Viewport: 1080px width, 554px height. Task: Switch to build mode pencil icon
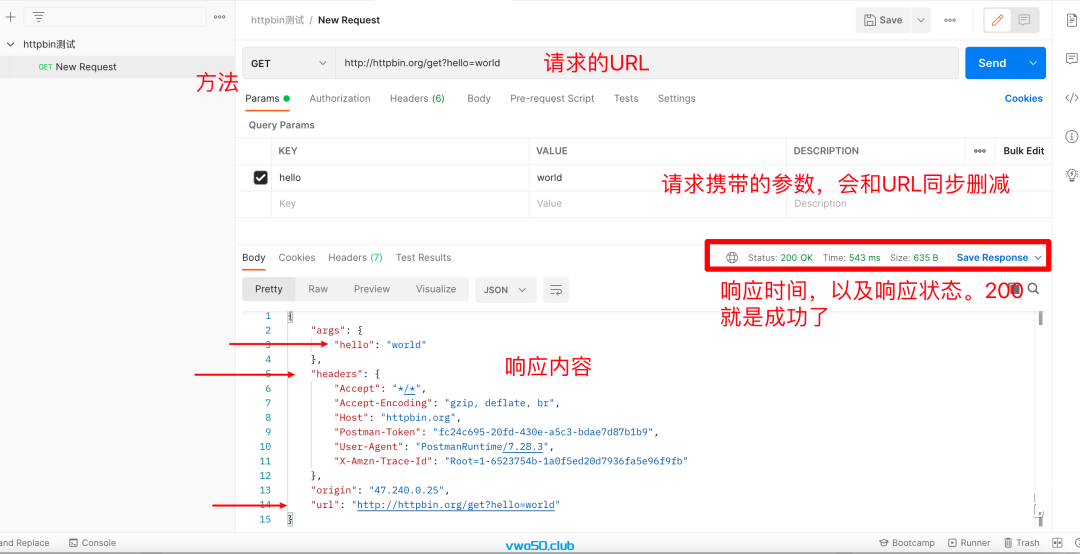[x=997, y=21]
